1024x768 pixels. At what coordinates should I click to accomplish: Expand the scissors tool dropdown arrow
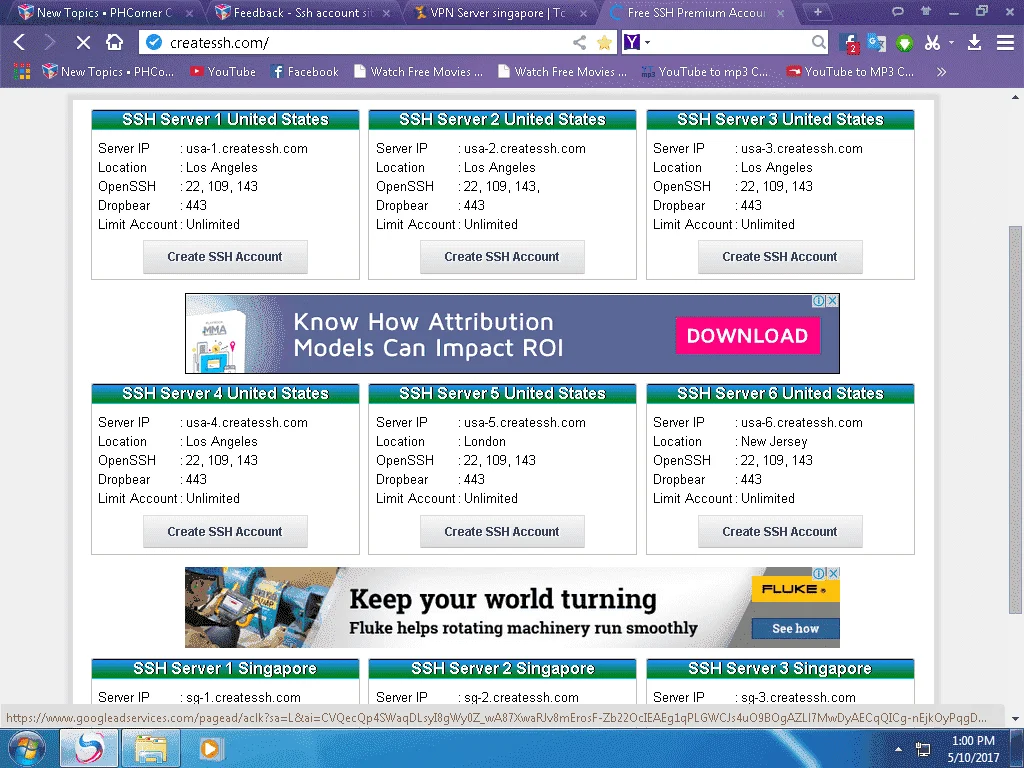coord(952,42)
